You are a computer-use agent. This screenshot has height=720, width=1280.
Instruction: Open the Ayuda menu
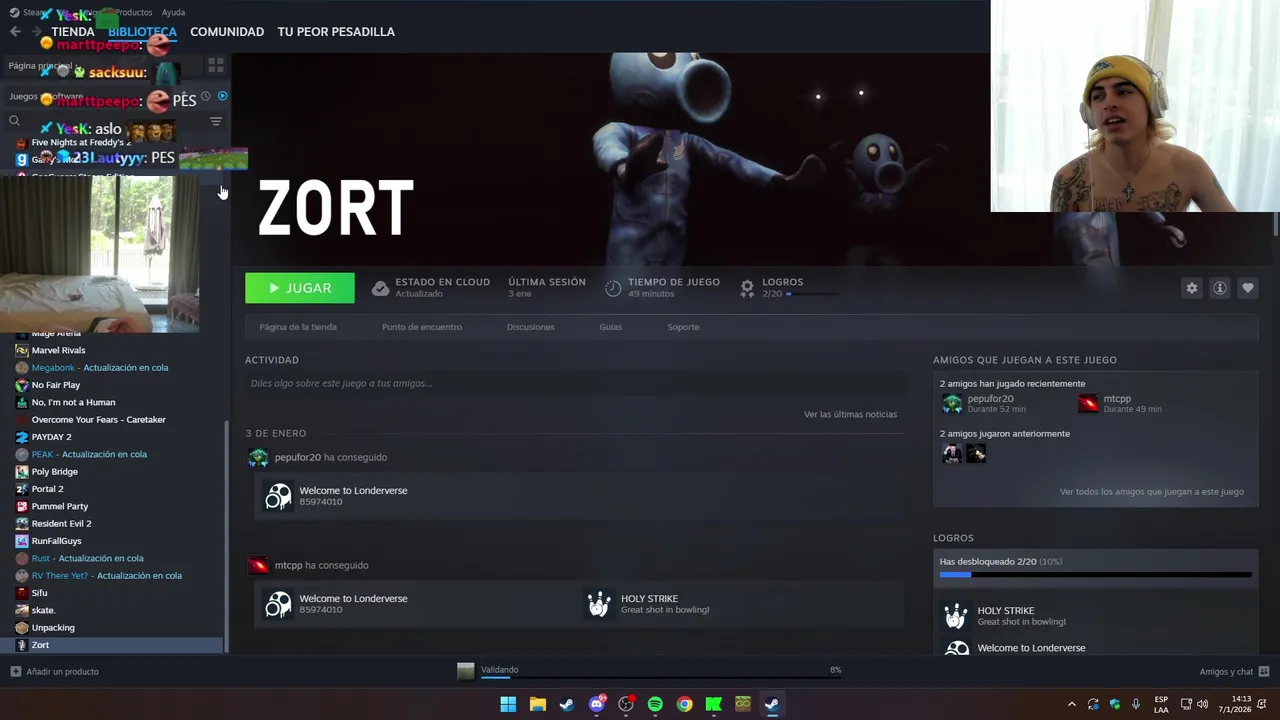tap(173, 12)
